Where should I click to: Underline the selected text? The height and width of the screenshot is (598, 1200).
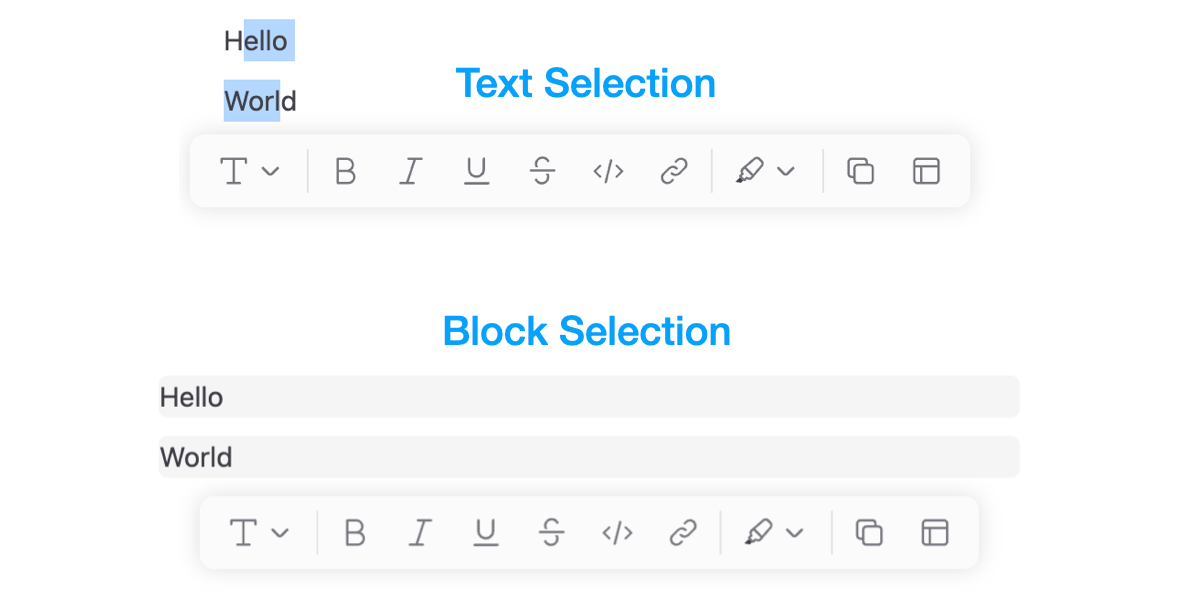(x=476, y=171)
